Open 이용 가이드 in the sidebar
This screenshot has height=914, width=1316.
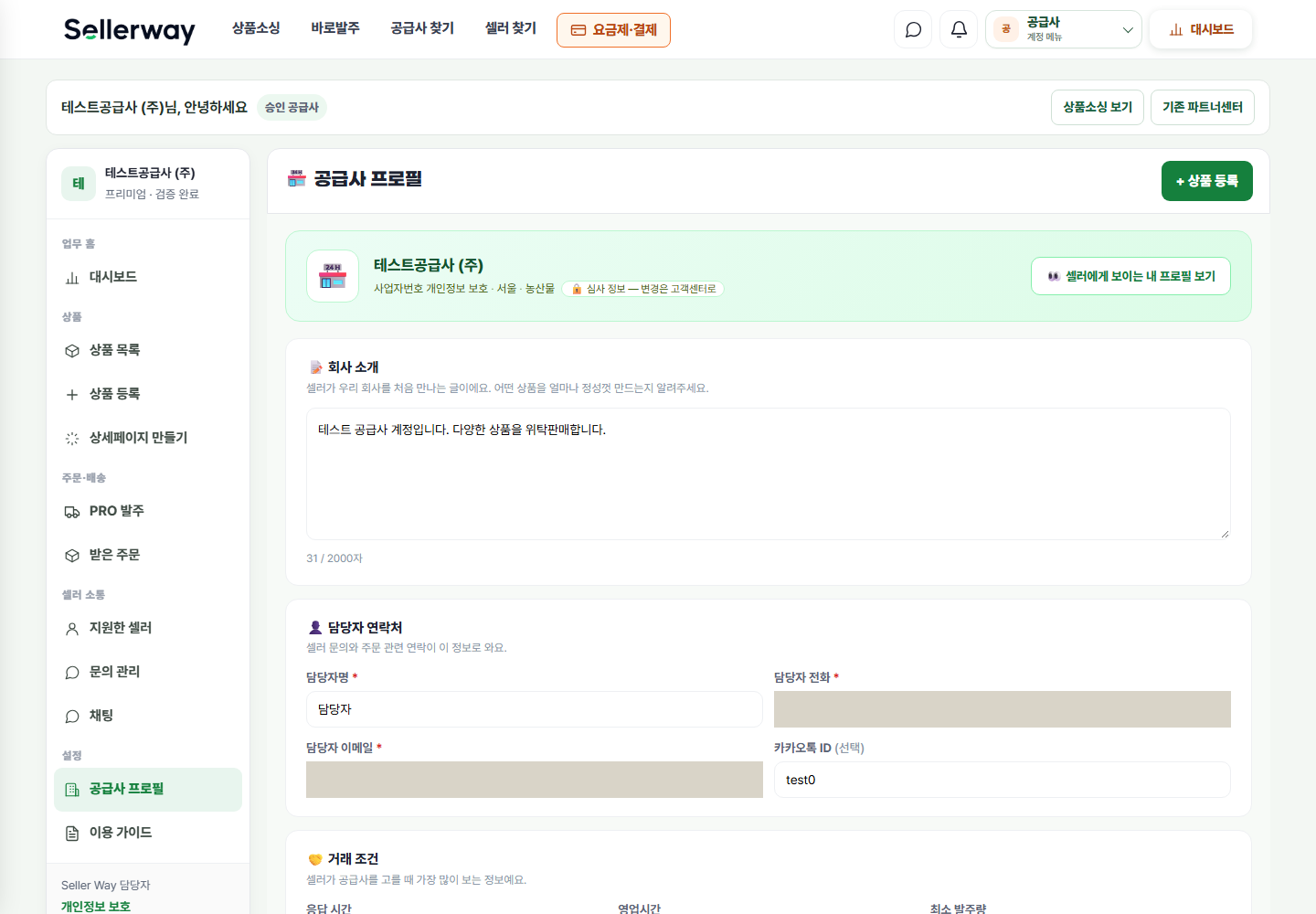point(148,833)
